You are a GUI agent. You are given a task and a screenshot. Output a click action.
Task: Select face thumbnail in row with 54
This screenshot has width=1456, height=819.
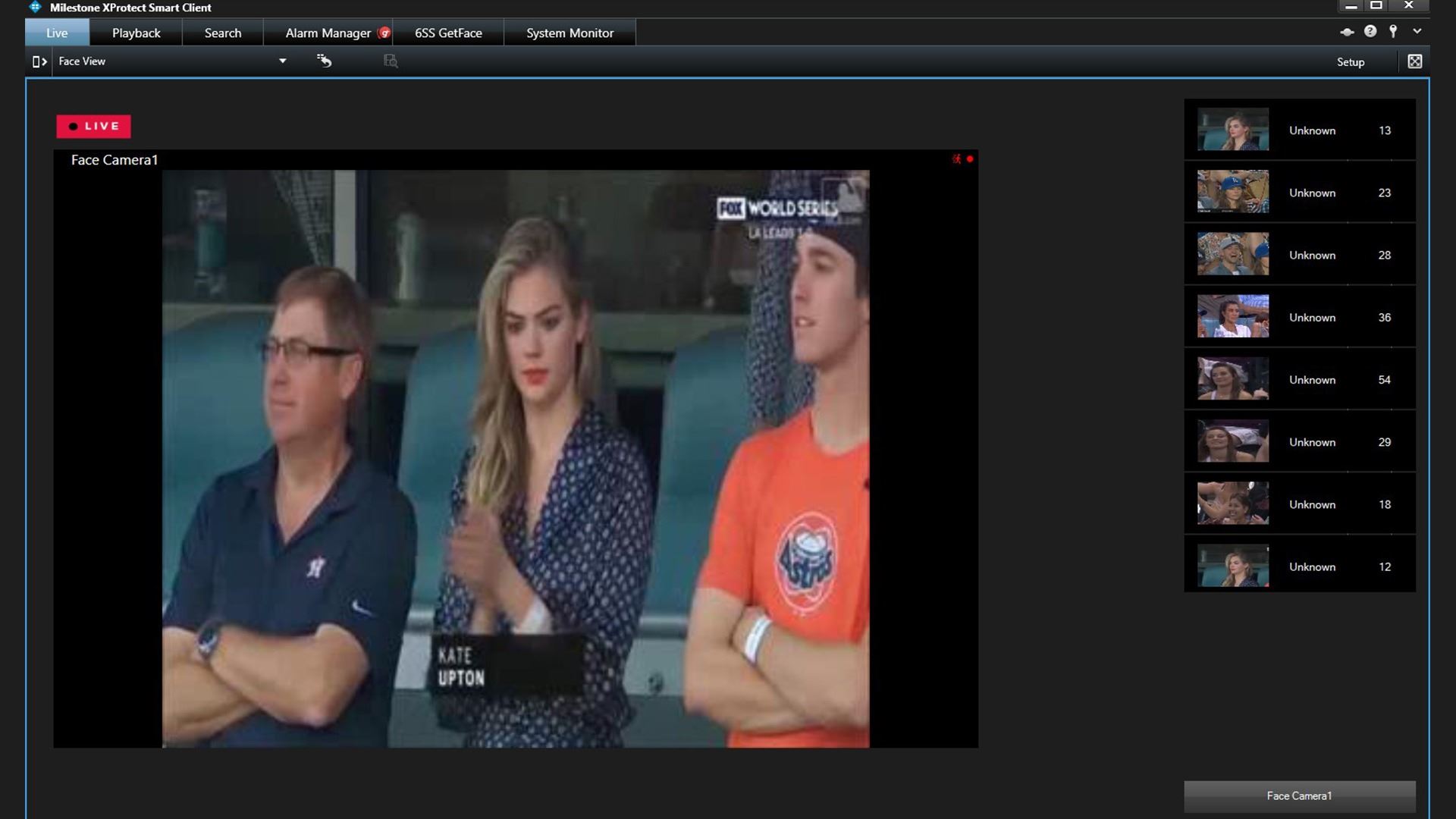1232,378
